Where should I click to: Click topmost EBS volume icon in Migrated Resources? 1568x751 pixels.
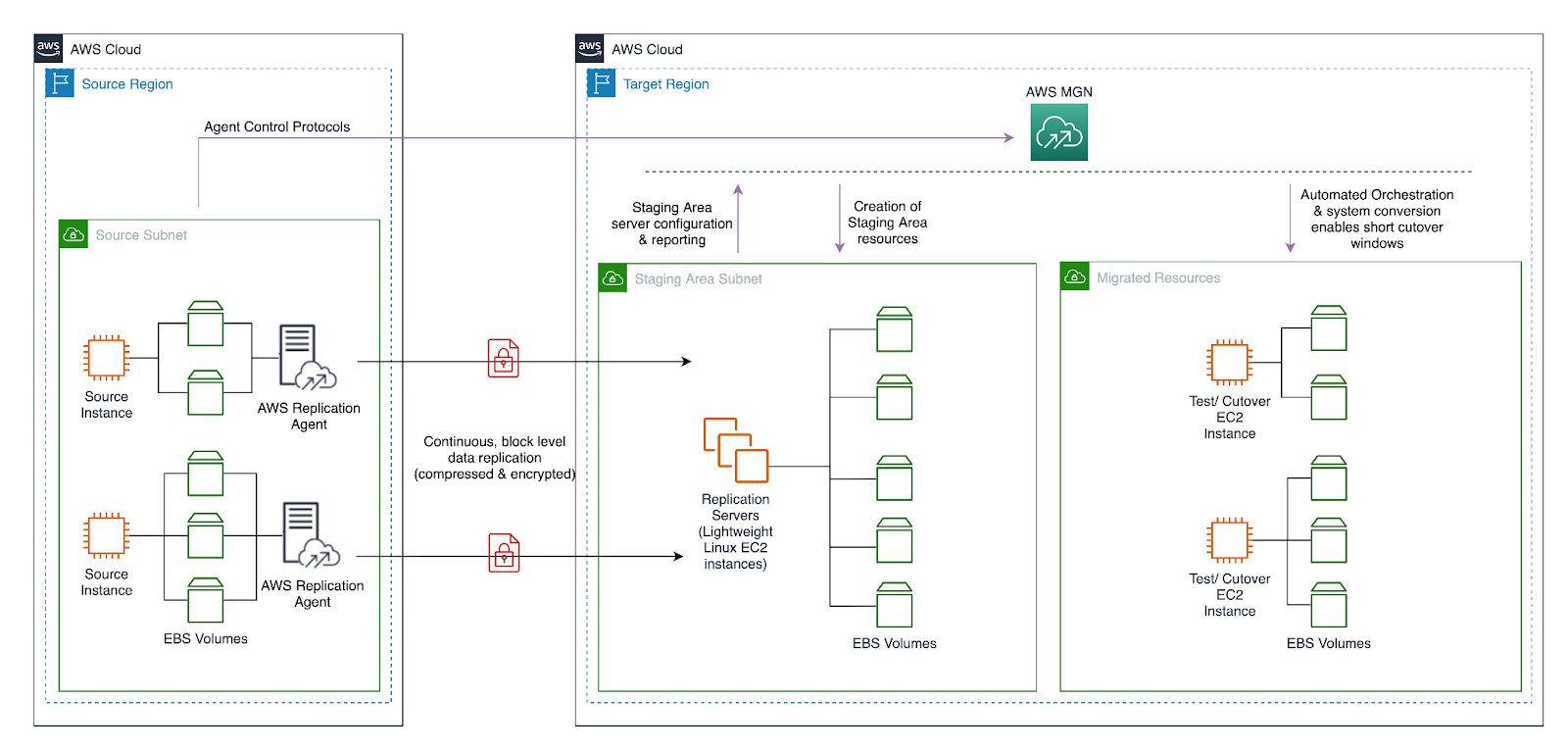(1329, 328)
